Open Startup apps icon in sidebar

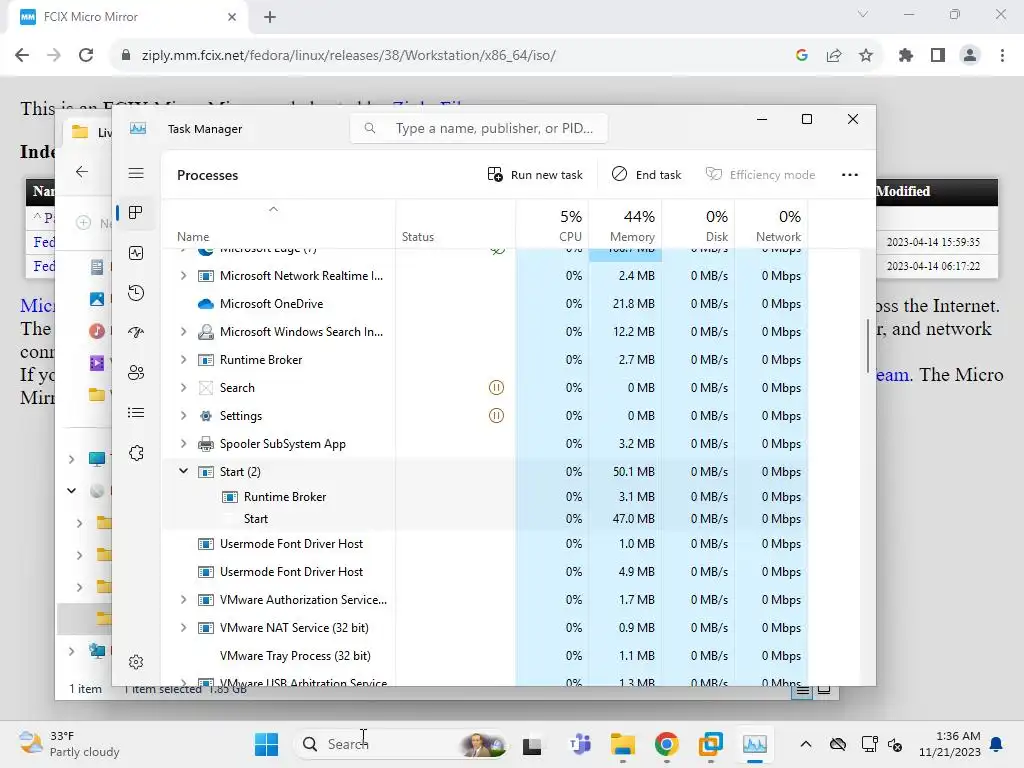[x=136, y=332]
